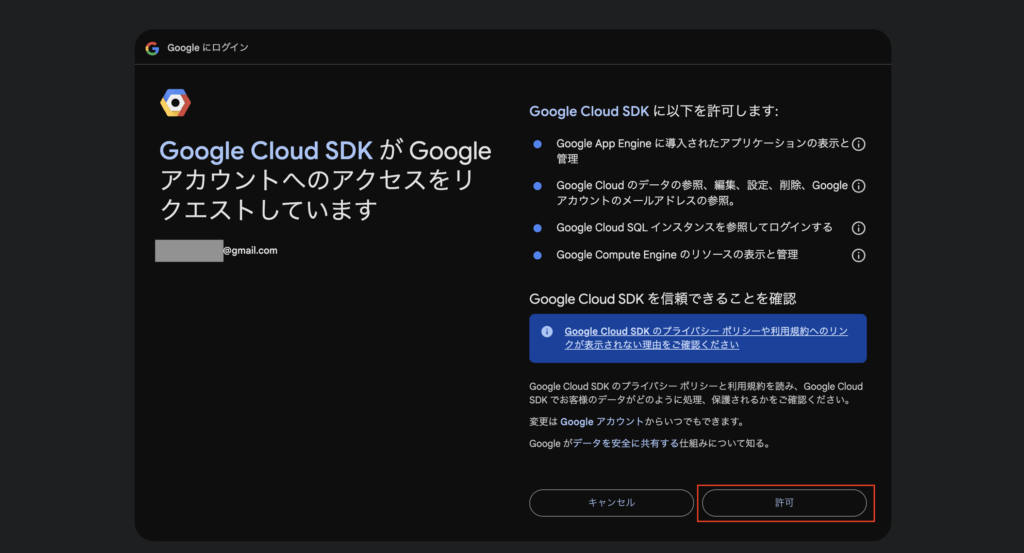Click "Google Cloud SDK" in the permissions heading
Viewport: 1024px width, 553px height.
[589, 111]
